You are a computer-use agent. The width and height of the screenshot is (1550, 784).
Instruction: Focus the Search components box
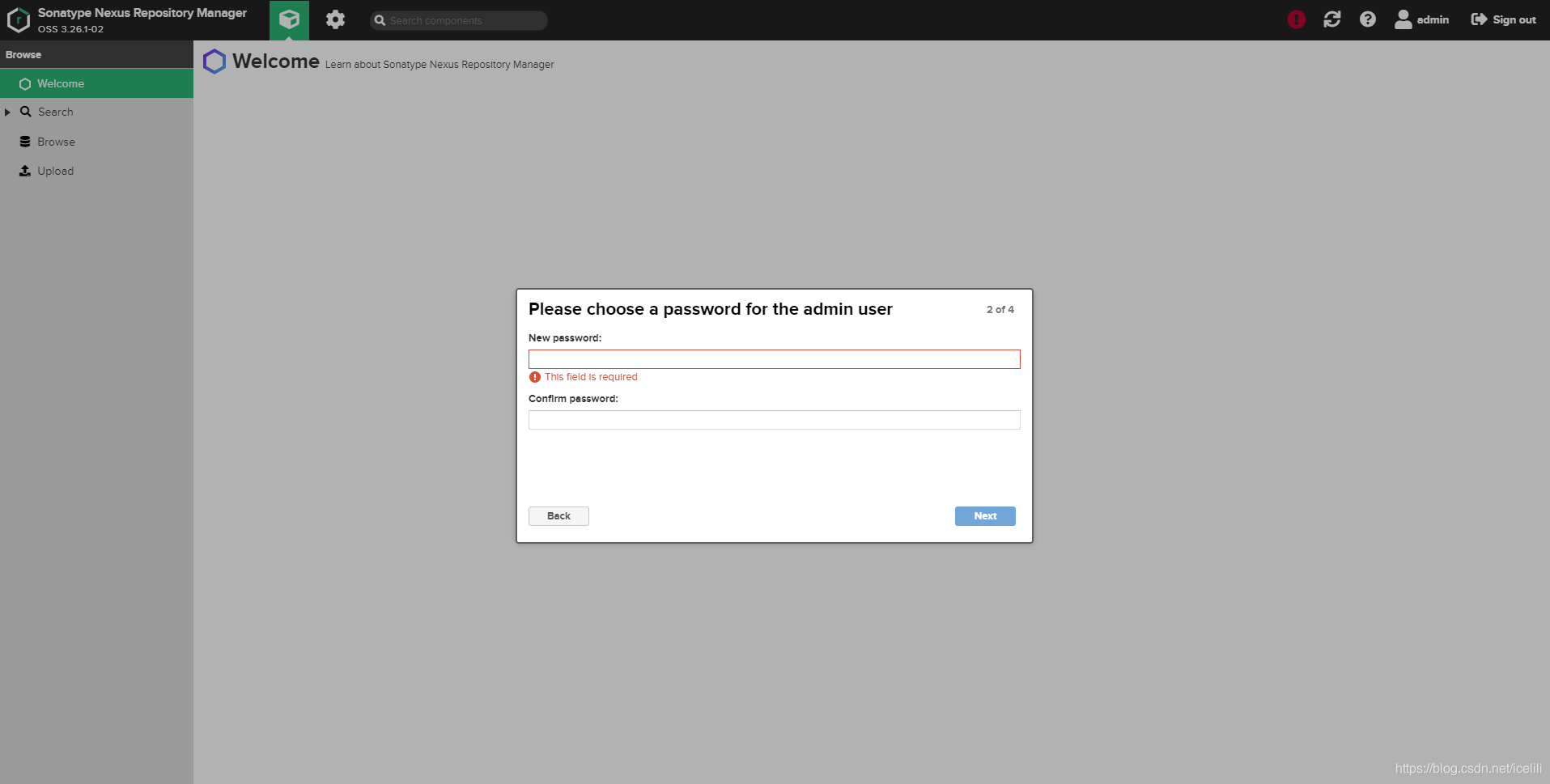[459, 20]
